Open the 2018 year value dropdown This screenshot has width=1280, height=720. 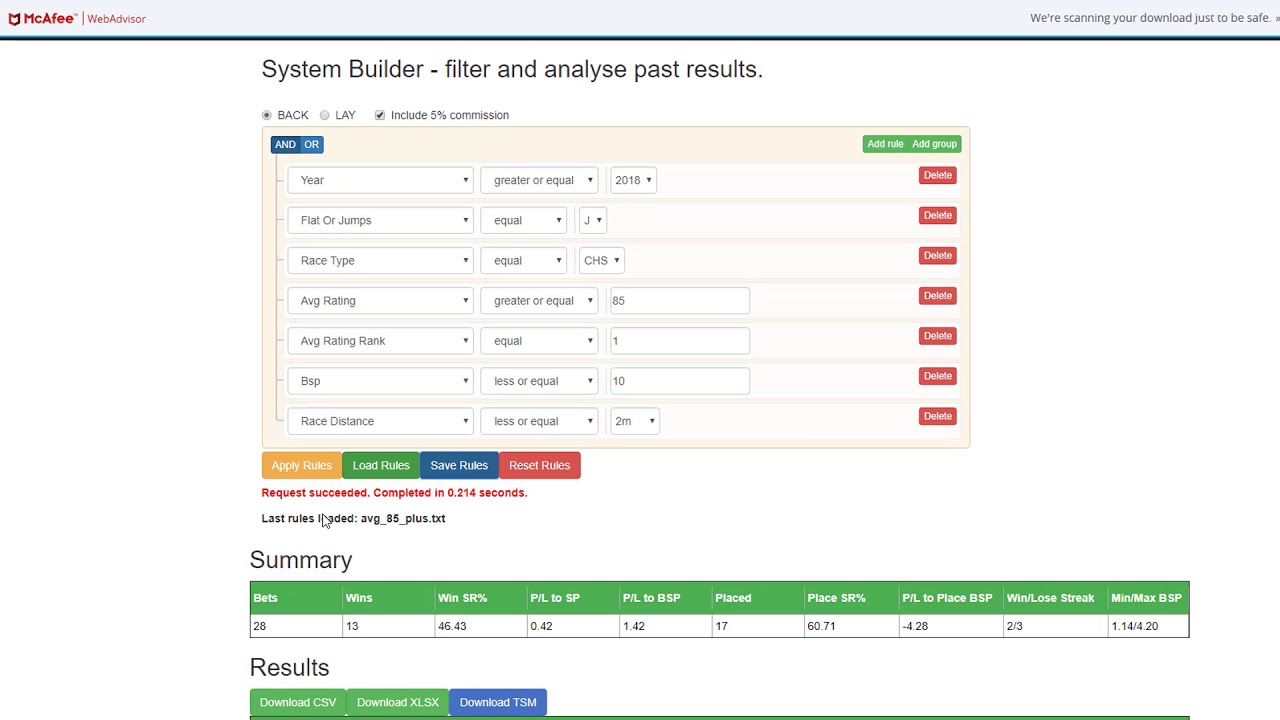coord(633,180)
